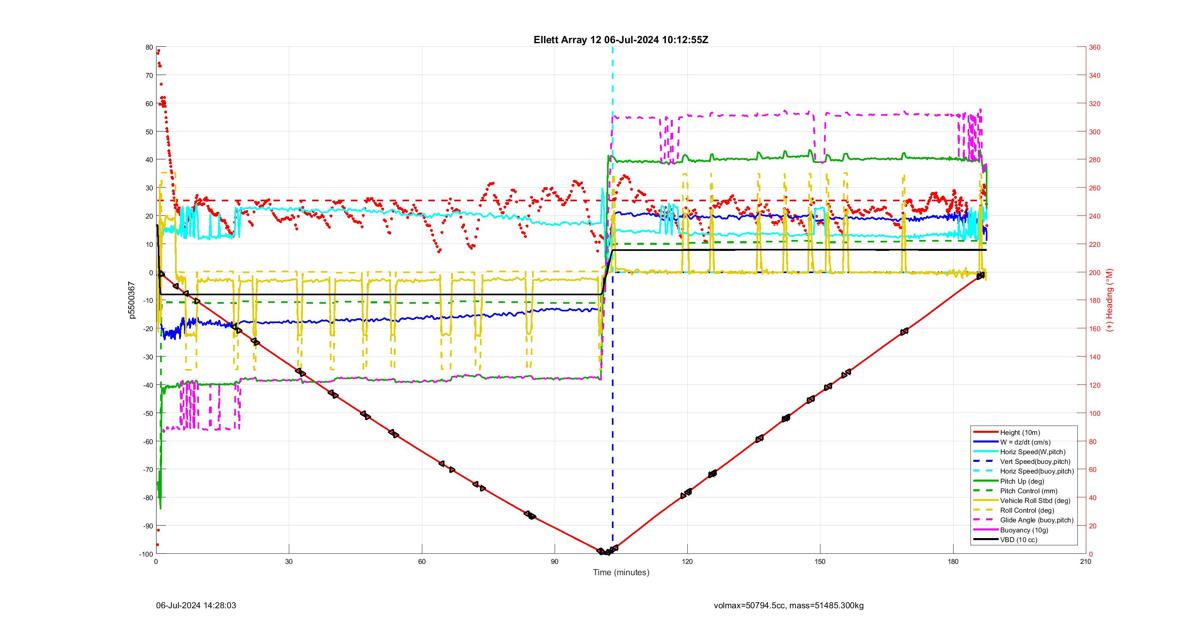Select the 'Horiz Speed(buoy,pitch)' legend entry

click(x=1037, y=471)
